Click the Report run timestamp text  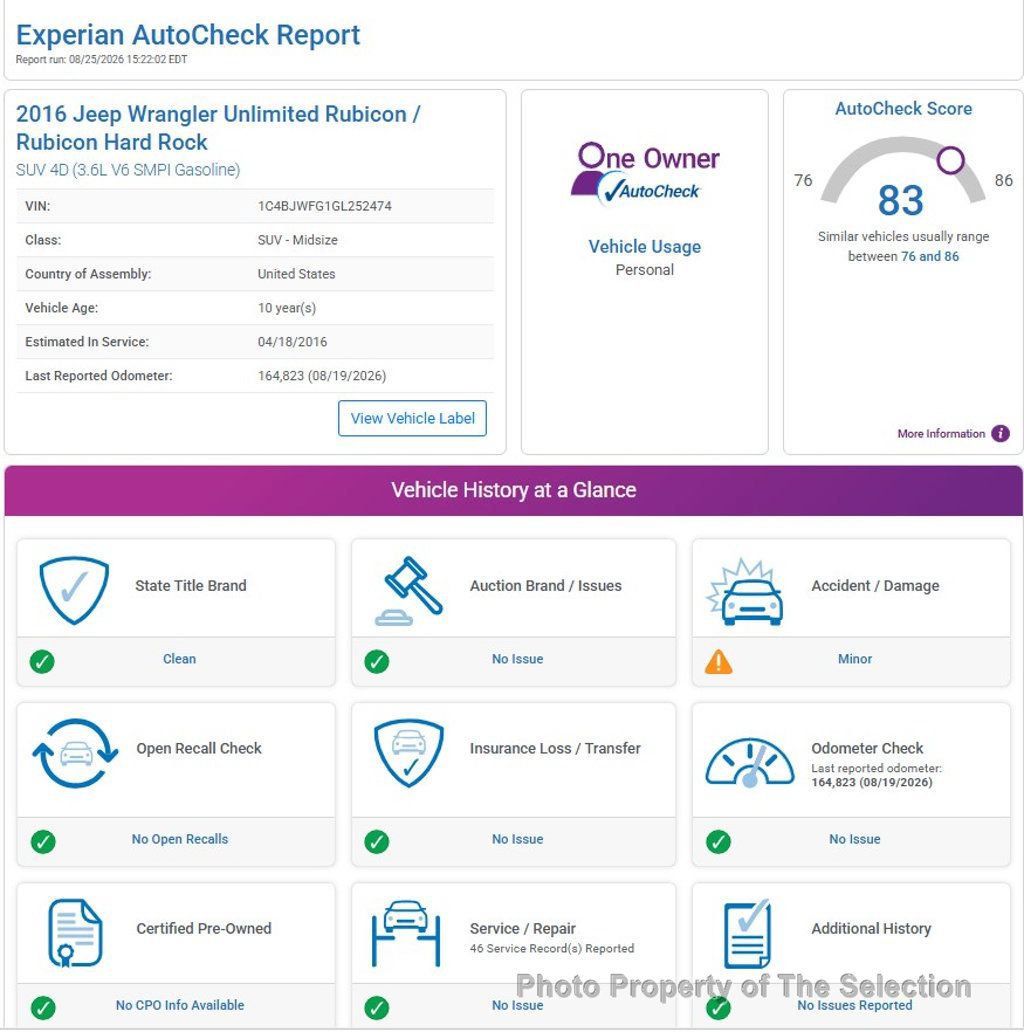[x=101, y=59]
